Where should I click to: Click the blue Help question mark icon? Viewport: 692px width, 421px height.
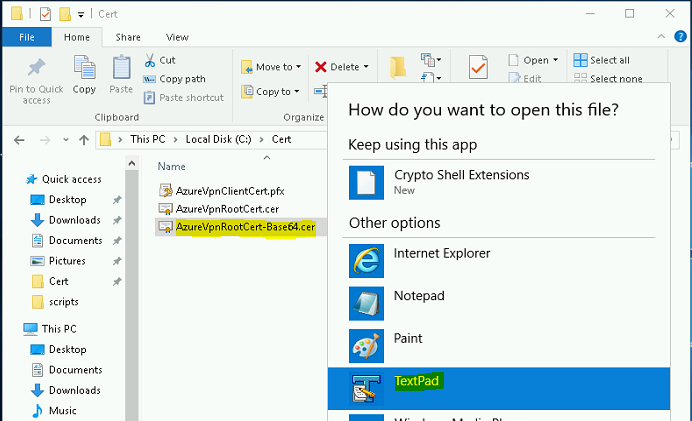click(x=680, y=36)
